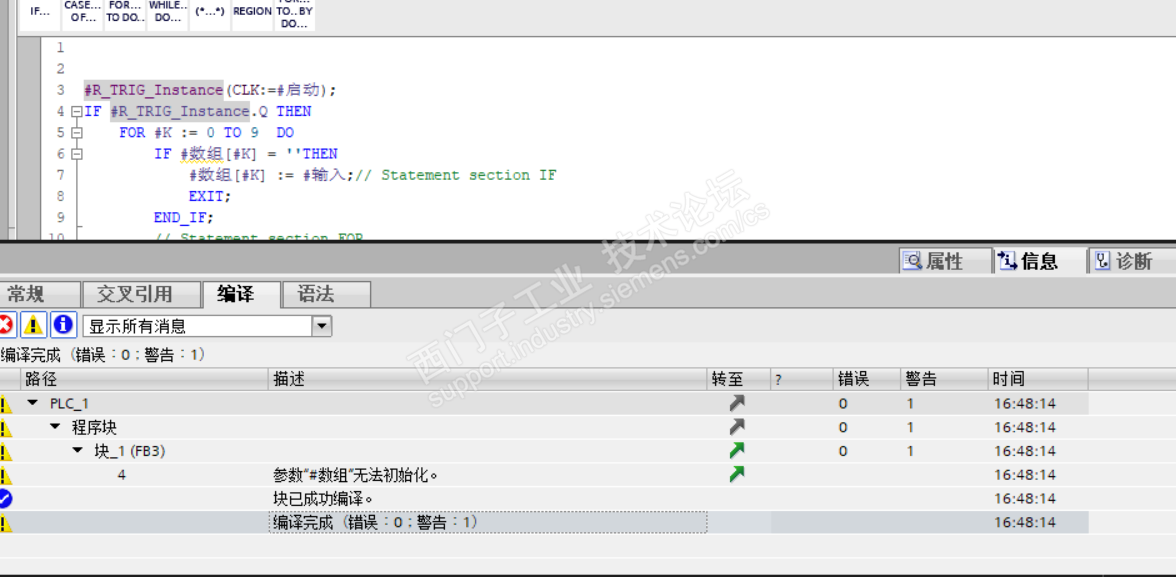Open the 诊断 diagnostics tab
This screenshot has height=577, width=1176.
[1132, 261]
